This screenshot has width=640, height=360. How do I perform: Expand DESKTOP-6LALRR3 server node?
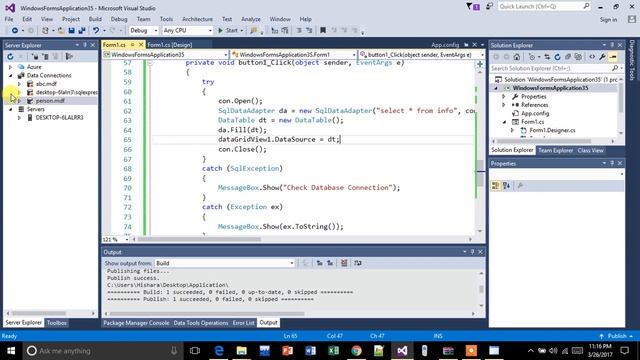coord(19,118)
